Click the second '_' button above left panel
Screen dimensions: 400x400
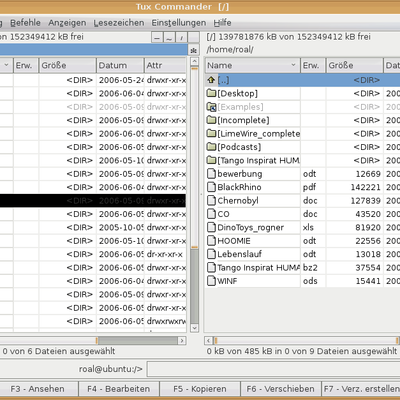pos(169,37)
